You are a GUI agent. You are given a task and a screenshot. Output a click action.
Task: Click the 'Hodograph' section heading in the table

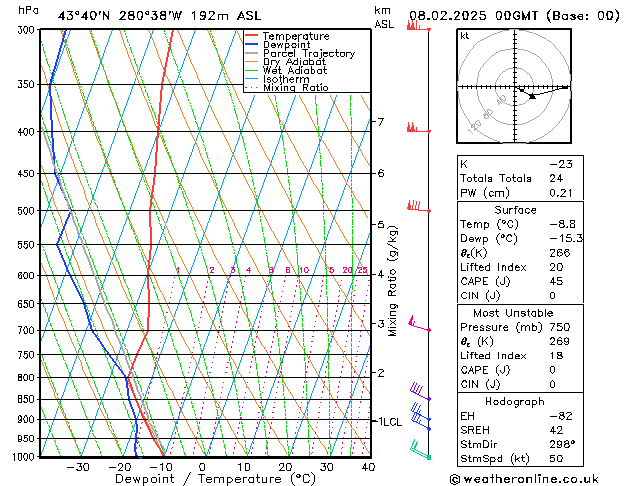pyautogui.click(x=515, y=402)
